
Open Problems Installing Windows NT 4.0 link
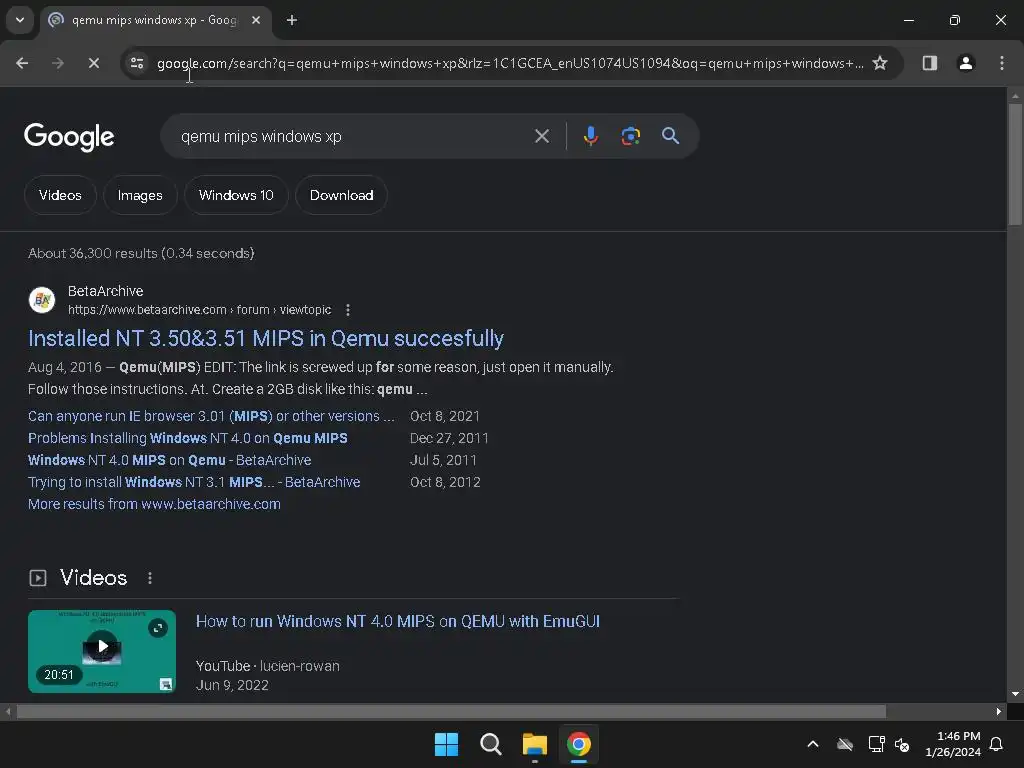pyautogui.click(x=187, y=438)
